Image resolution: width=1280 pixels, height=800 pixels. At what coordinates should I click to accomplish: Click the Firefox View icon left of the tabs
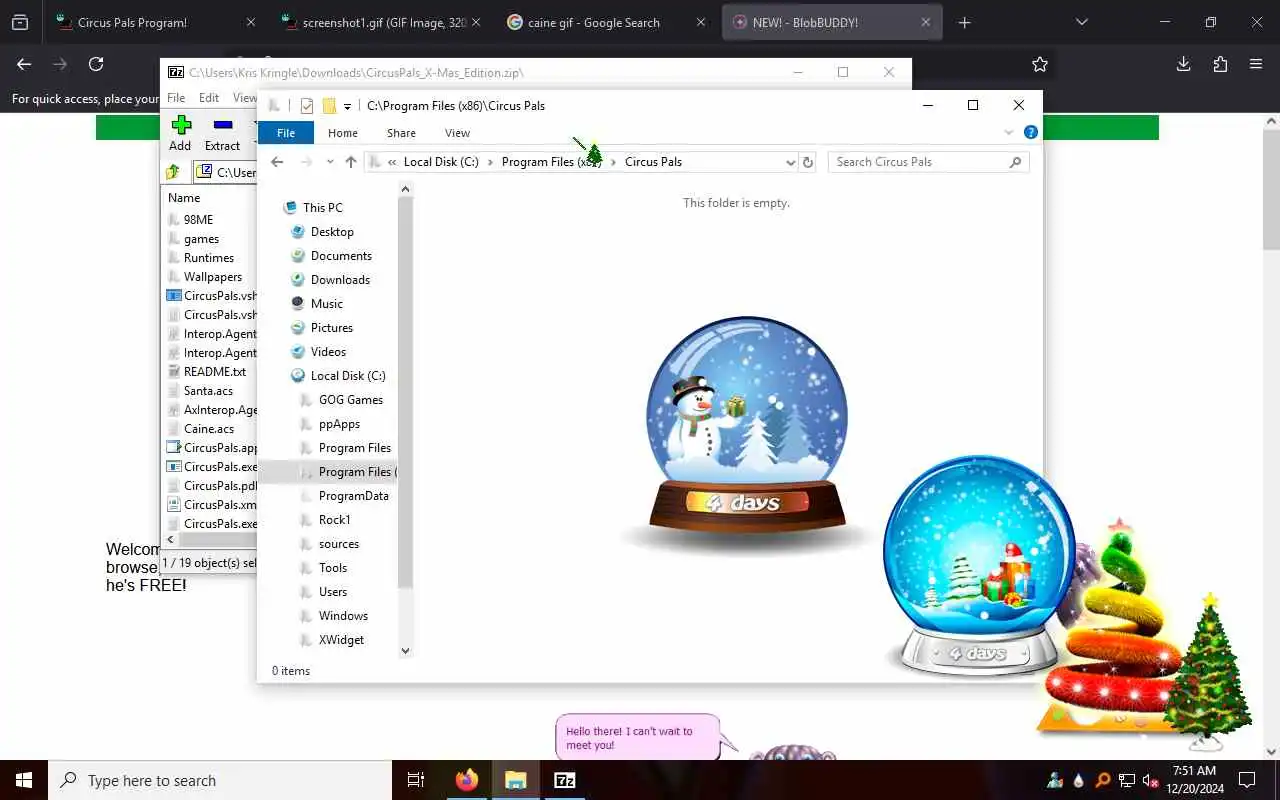click(19, 22)
